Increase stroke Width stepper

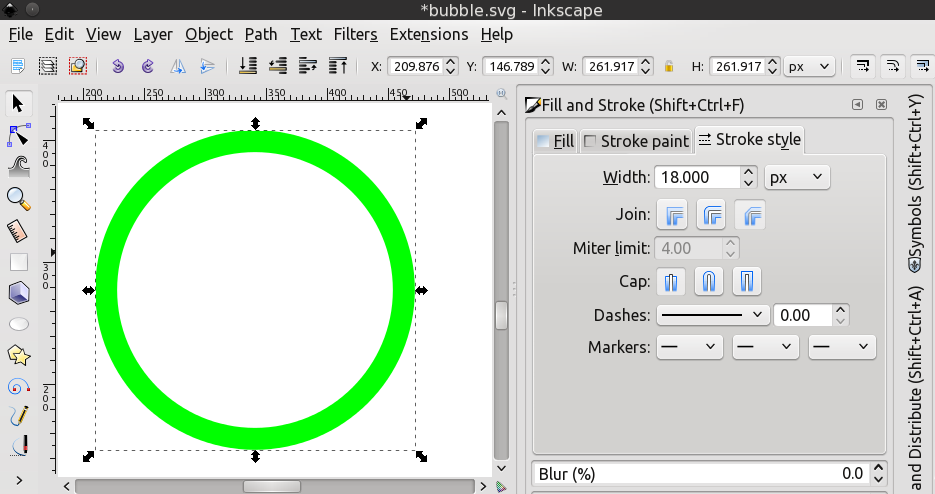pyautogui.click(x=748, y=172)
